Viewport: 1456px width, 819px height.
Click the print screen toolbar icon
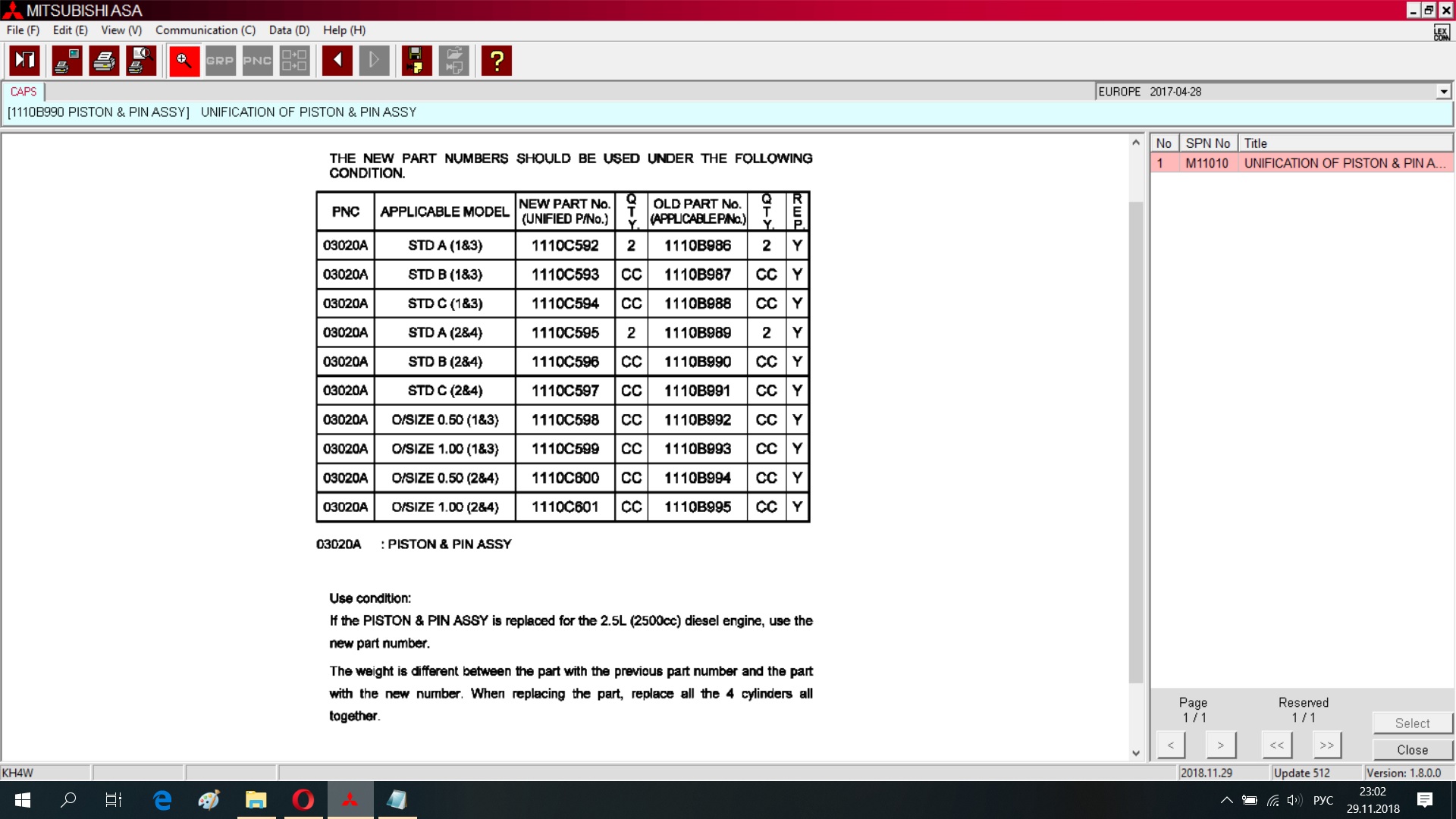[x=67, y=61]
